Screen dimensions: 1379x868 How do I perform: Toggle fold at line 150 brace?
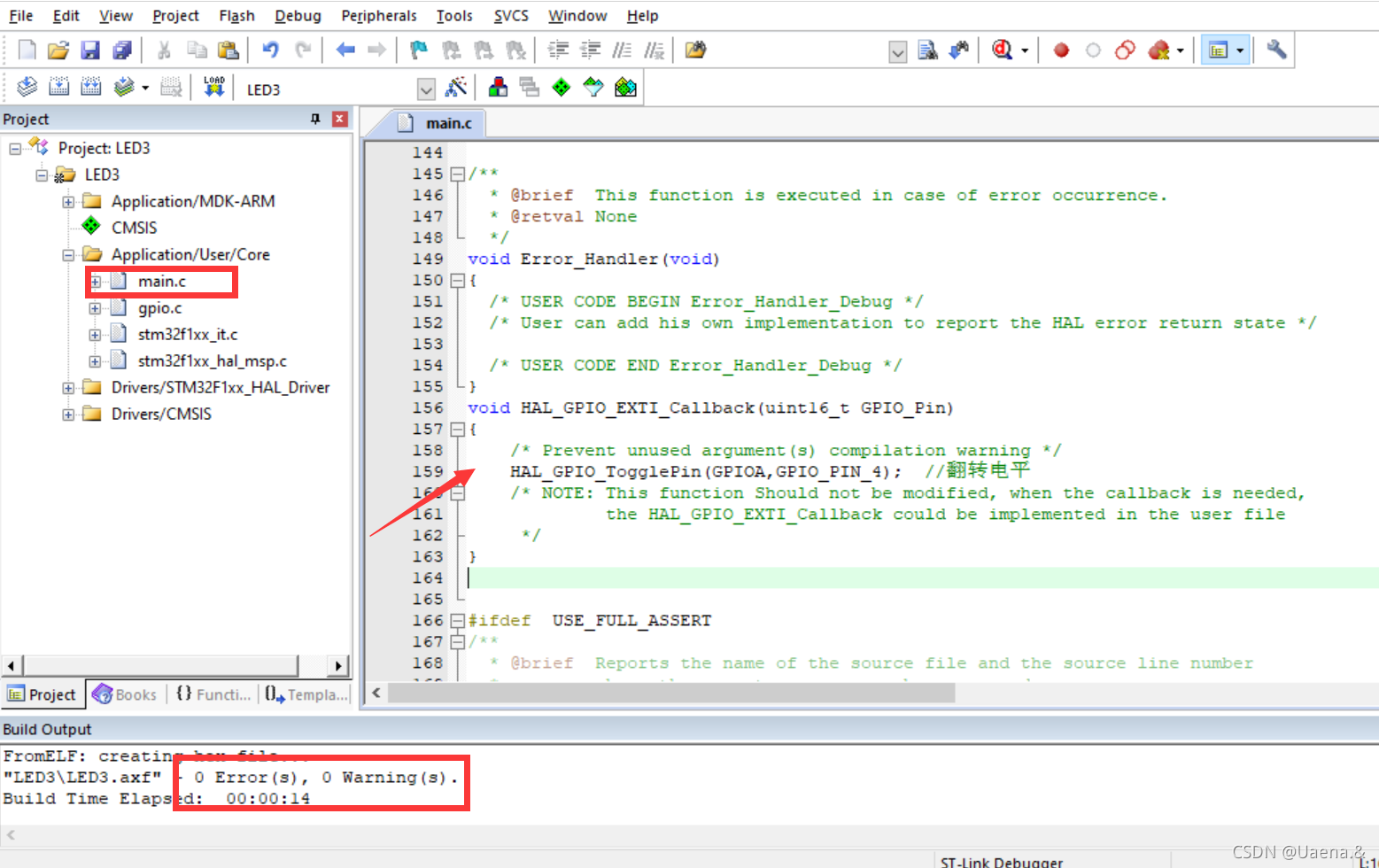pos(457,281)
